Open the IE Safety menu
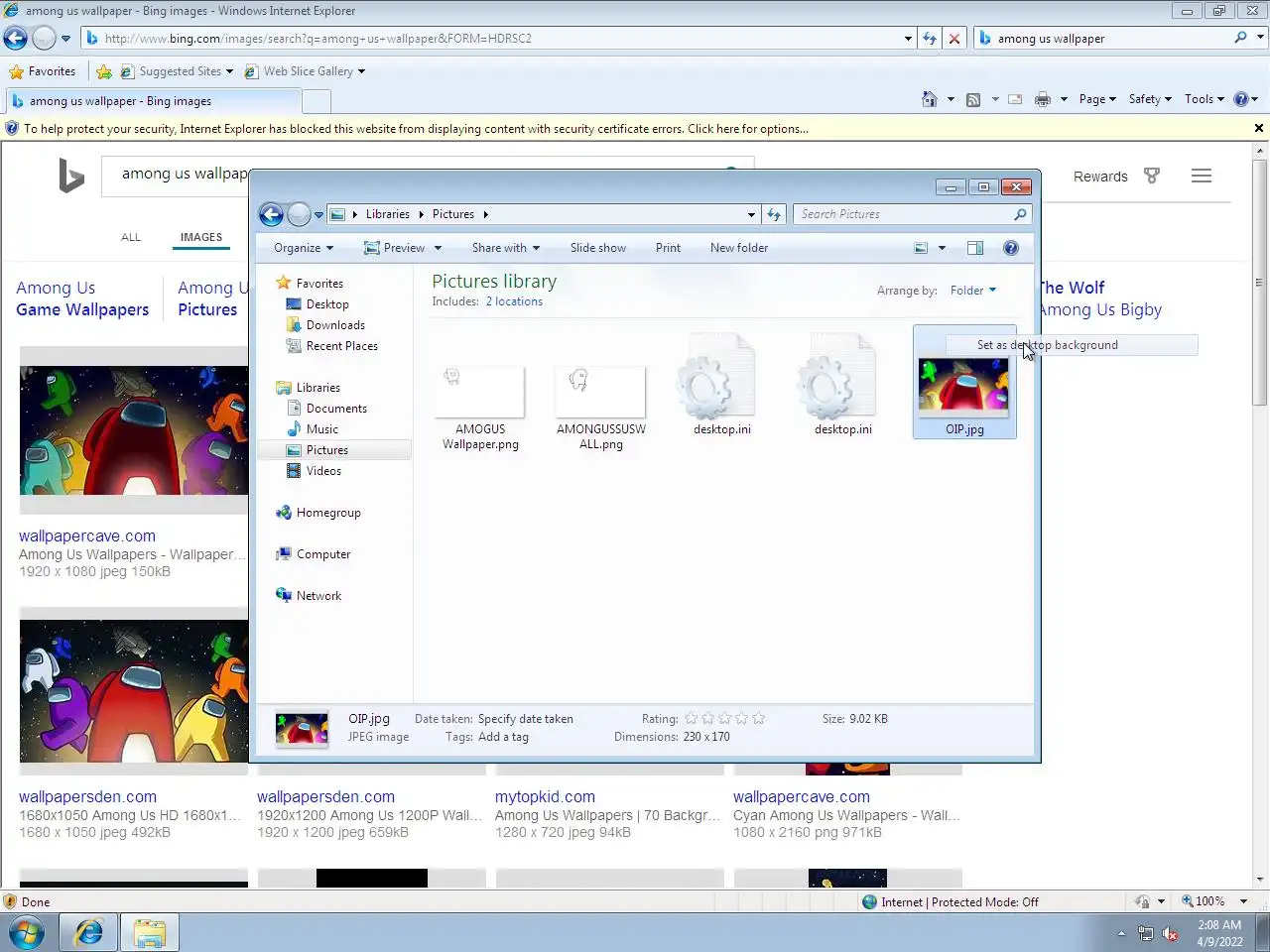This screenshot has height=952, width=1270. 1150,99
